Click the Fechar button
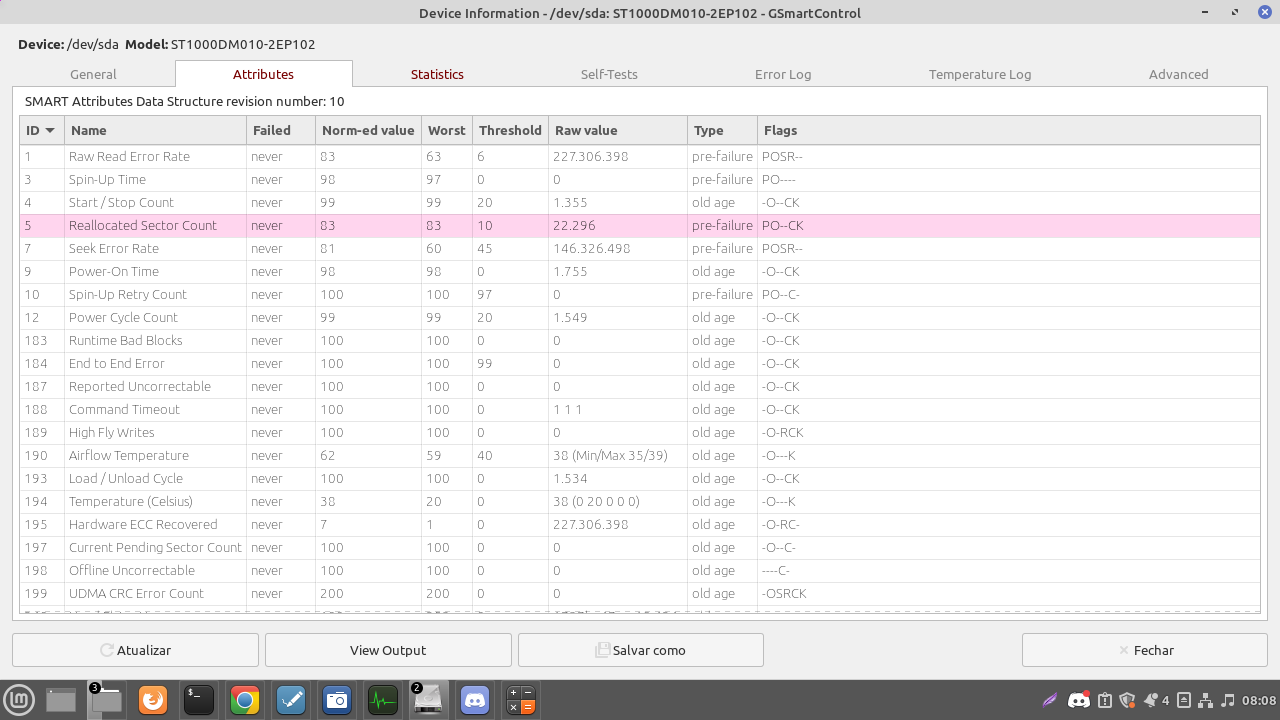The image size is (1280, 720). click(x=1144, y=650)
